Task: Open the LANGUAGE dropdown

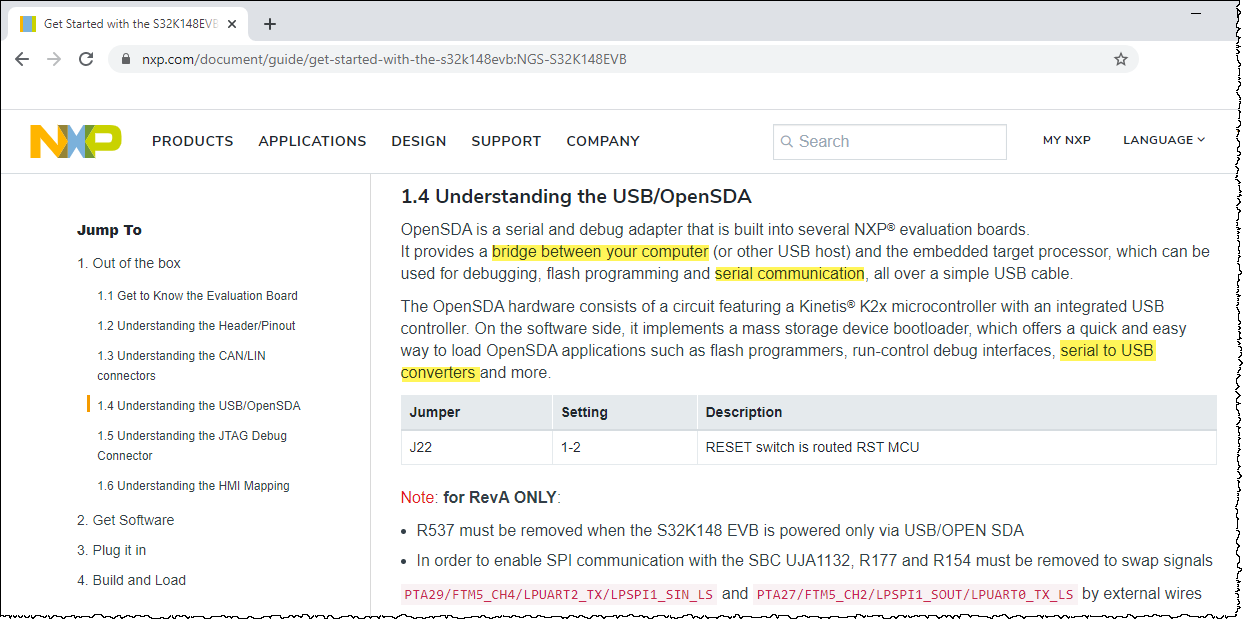Action: (1163, 140)
